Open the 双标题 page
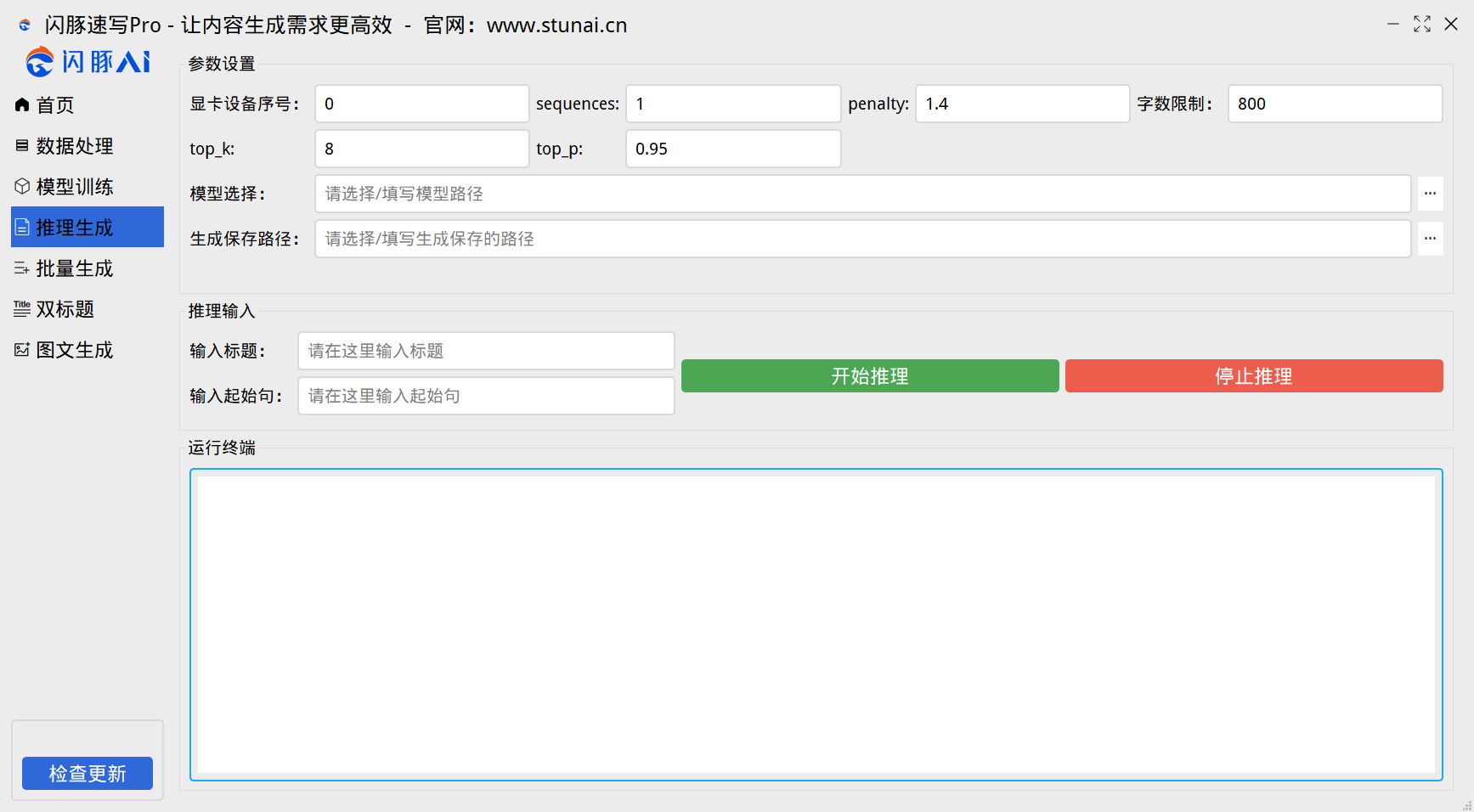The height and width of the screenshot is (812, 1474). 88,308
